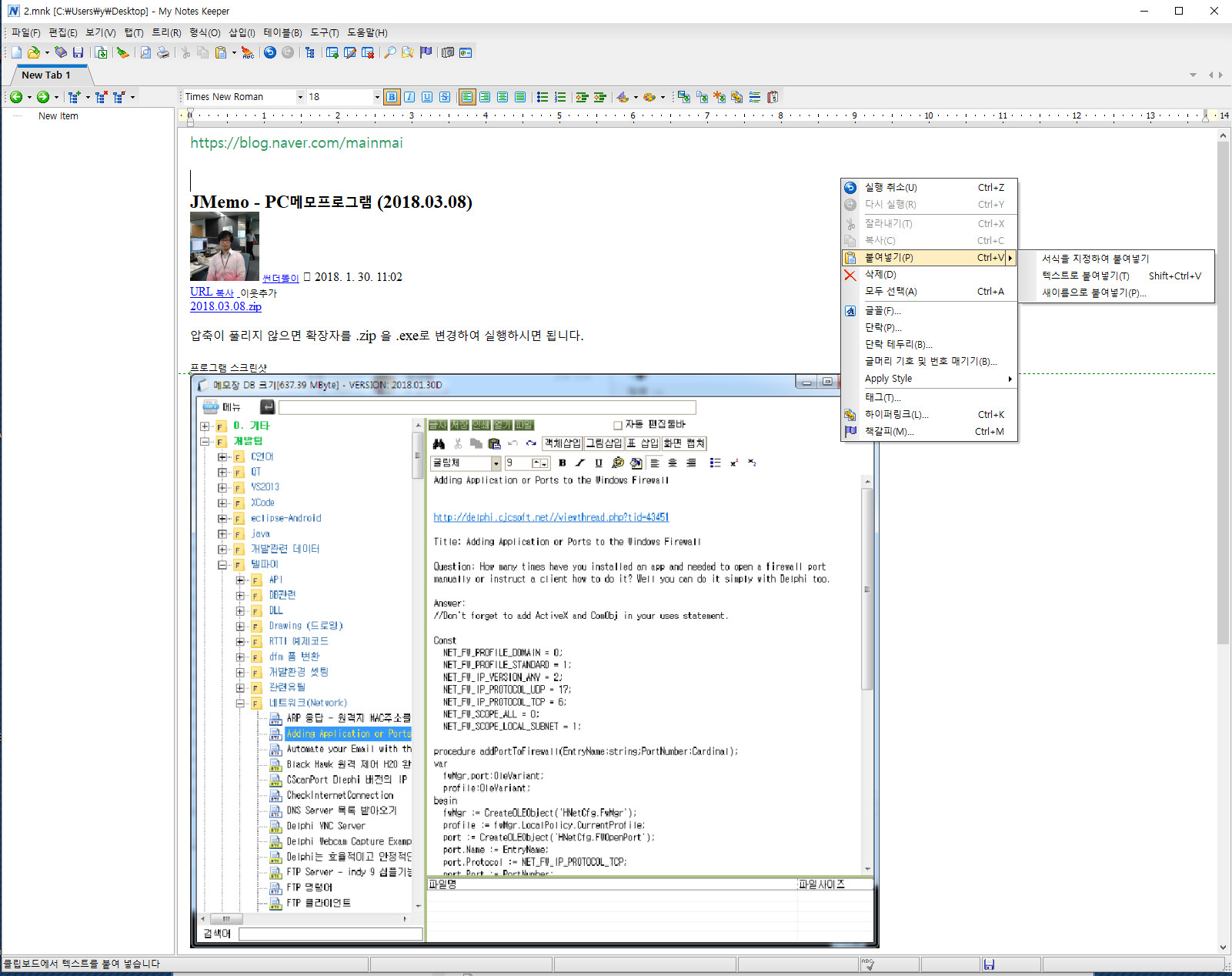Open 글꼴(F)... from the context menu
Image resolution: width=1232 pixels, height=976 pixels.
click(929, 311)
